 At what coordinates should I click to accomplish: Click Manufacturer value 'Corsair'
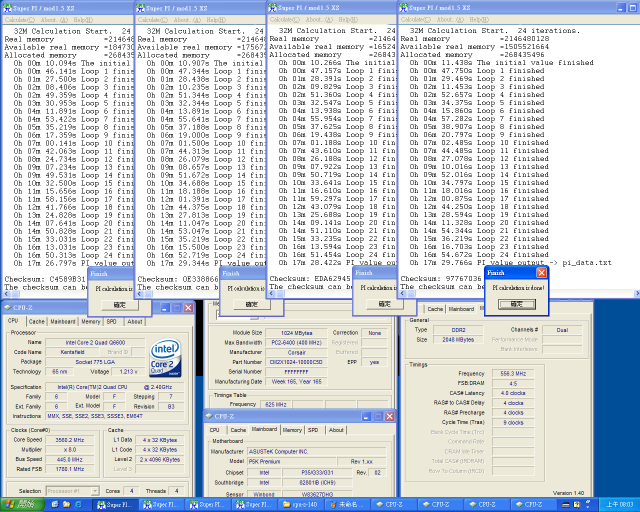pyautogui.click(x=296, y=352)
